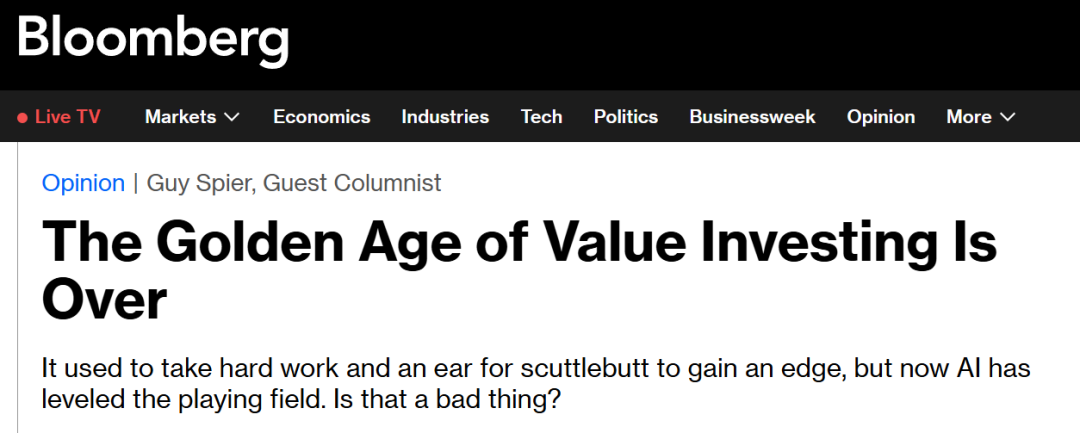Click the blue Opinion category link
This screenshot has height=433, width=1080.
[83, 183]
